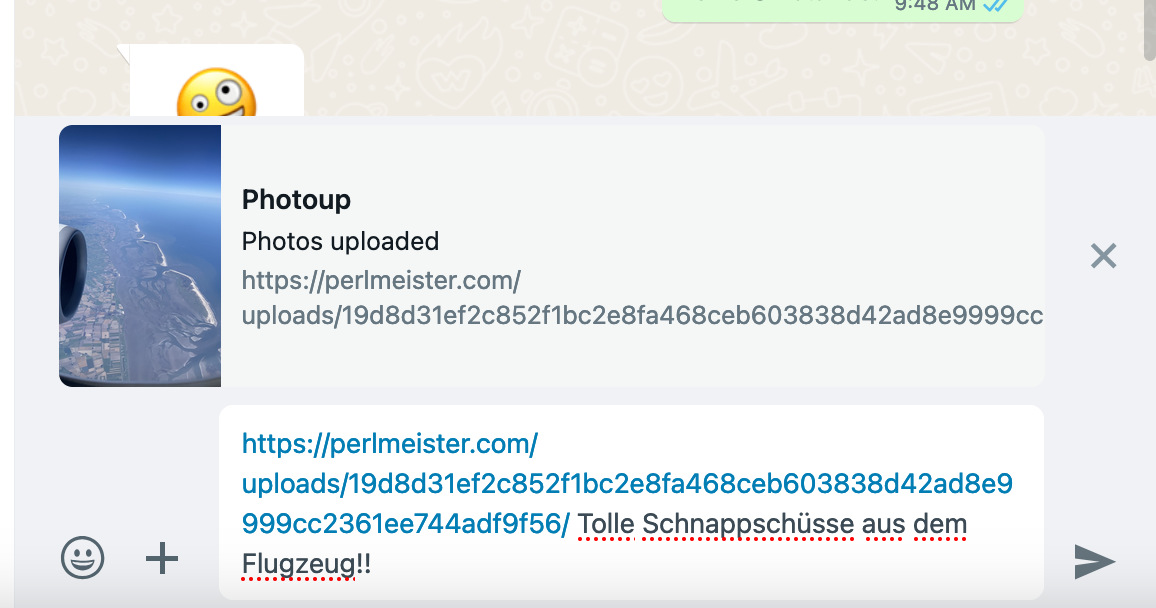Click the received white emoji message bubble
Image resolution: width=1156 pixels, height=608 pixels.
pyautogui.click(x=216, y=80)
